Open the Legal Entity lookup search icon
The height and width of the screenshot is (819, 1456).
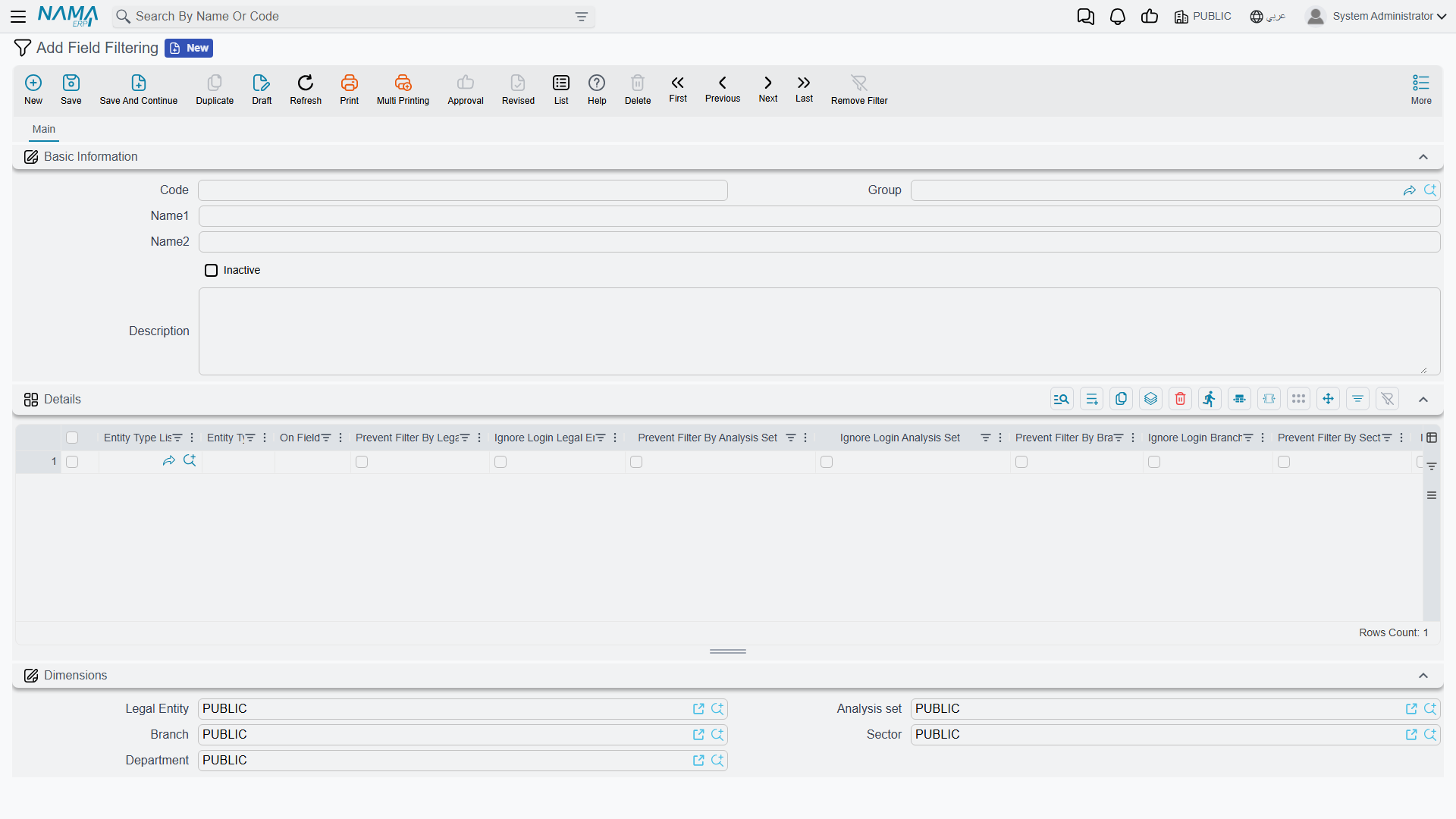717,709
